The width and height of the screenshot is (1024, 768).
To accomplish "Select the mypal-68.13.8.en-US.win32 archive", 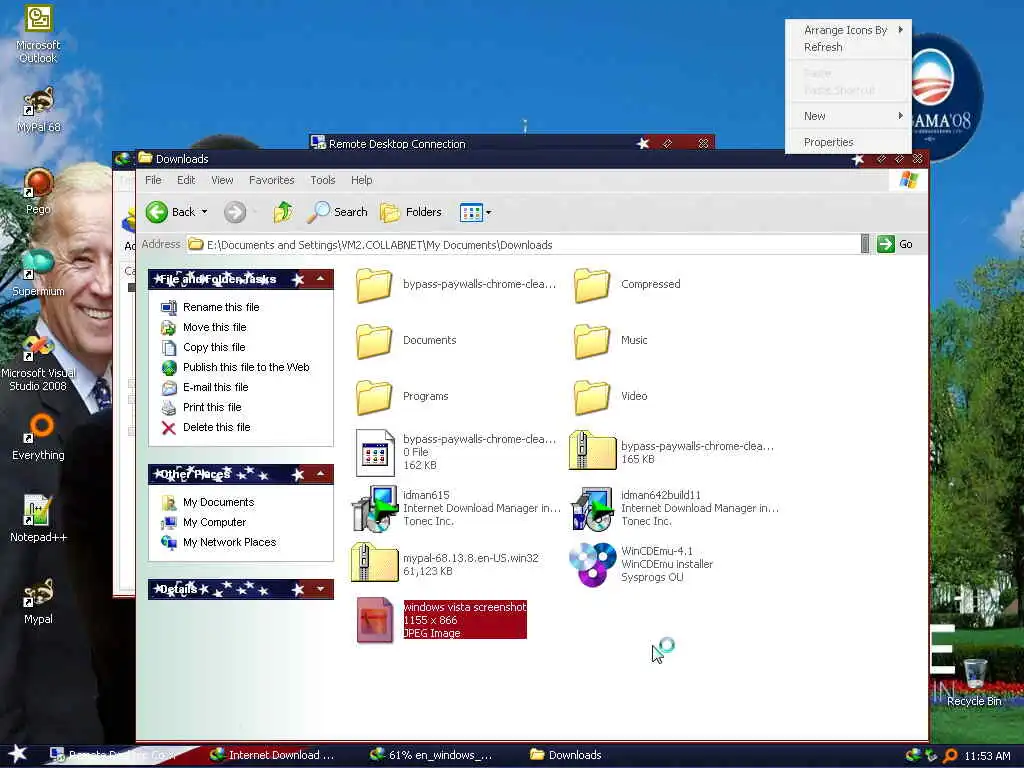I will [x=445, y=564].
